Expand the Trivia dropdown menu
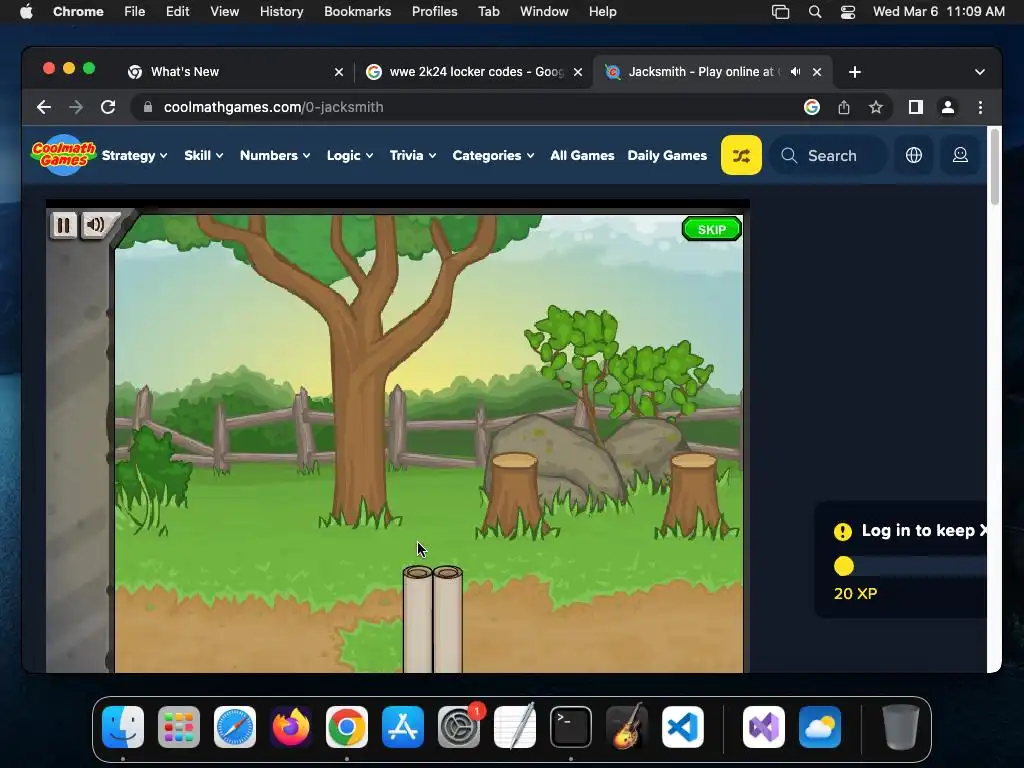This screenshot has height=768, width=1024. point(413,155)
